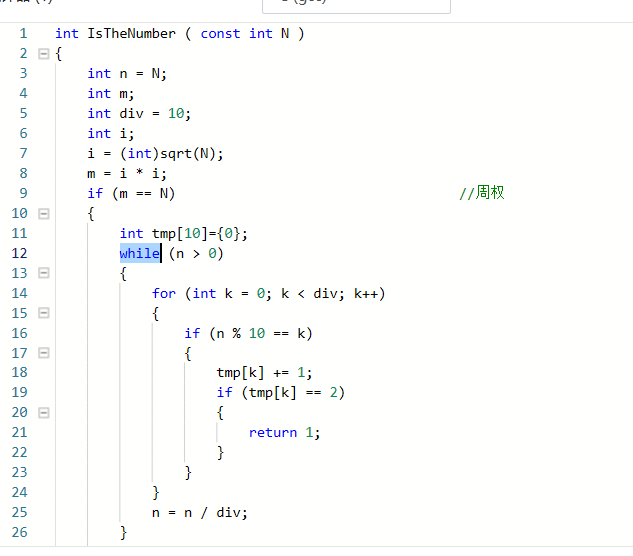The image size is (633, 556).
Task: Click the function name 'IsTheNumber' on line 1
Action: 132,34
